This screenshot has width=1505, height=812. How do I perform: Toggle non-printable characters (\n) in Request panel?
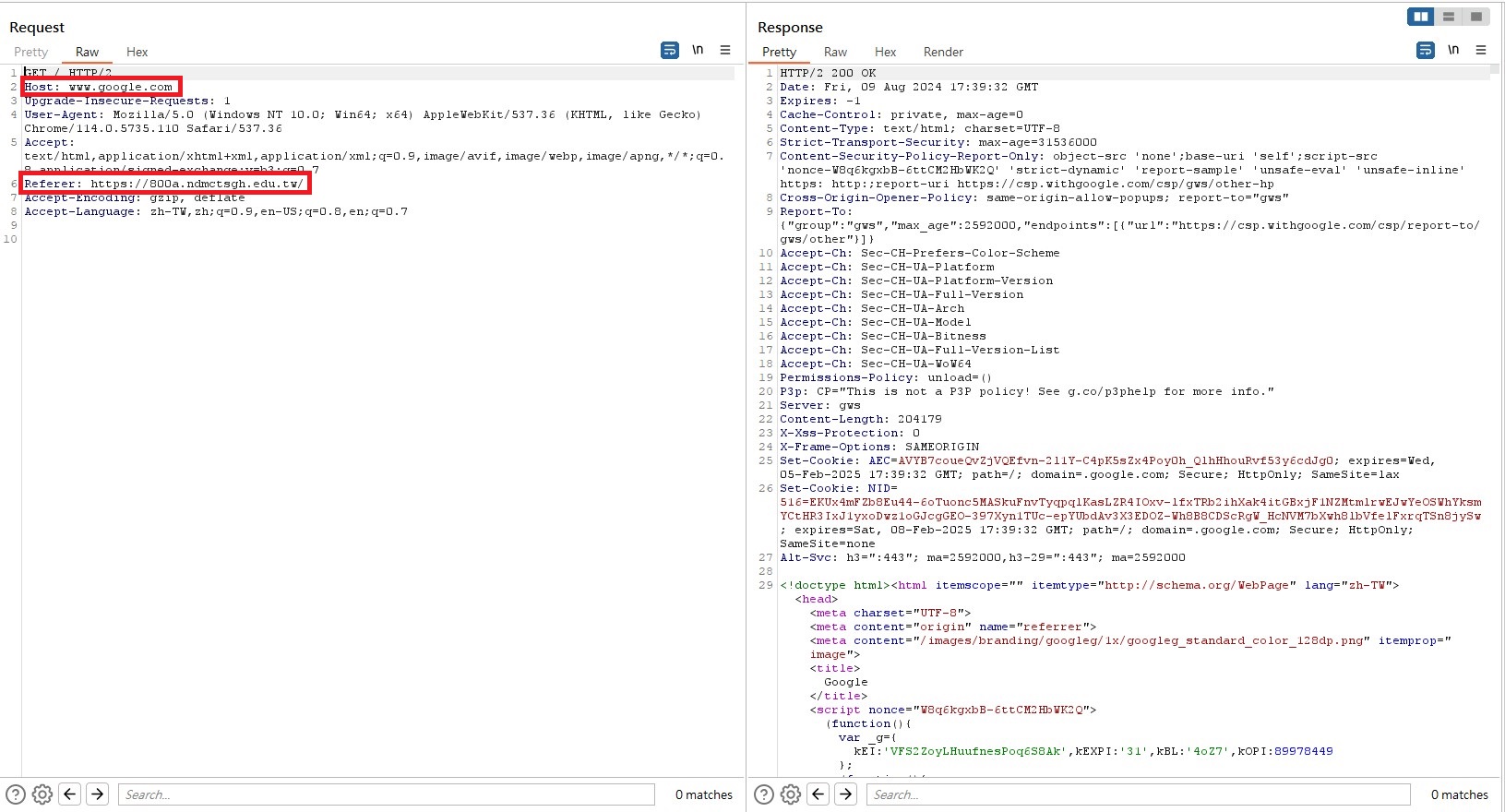[698, 50]
